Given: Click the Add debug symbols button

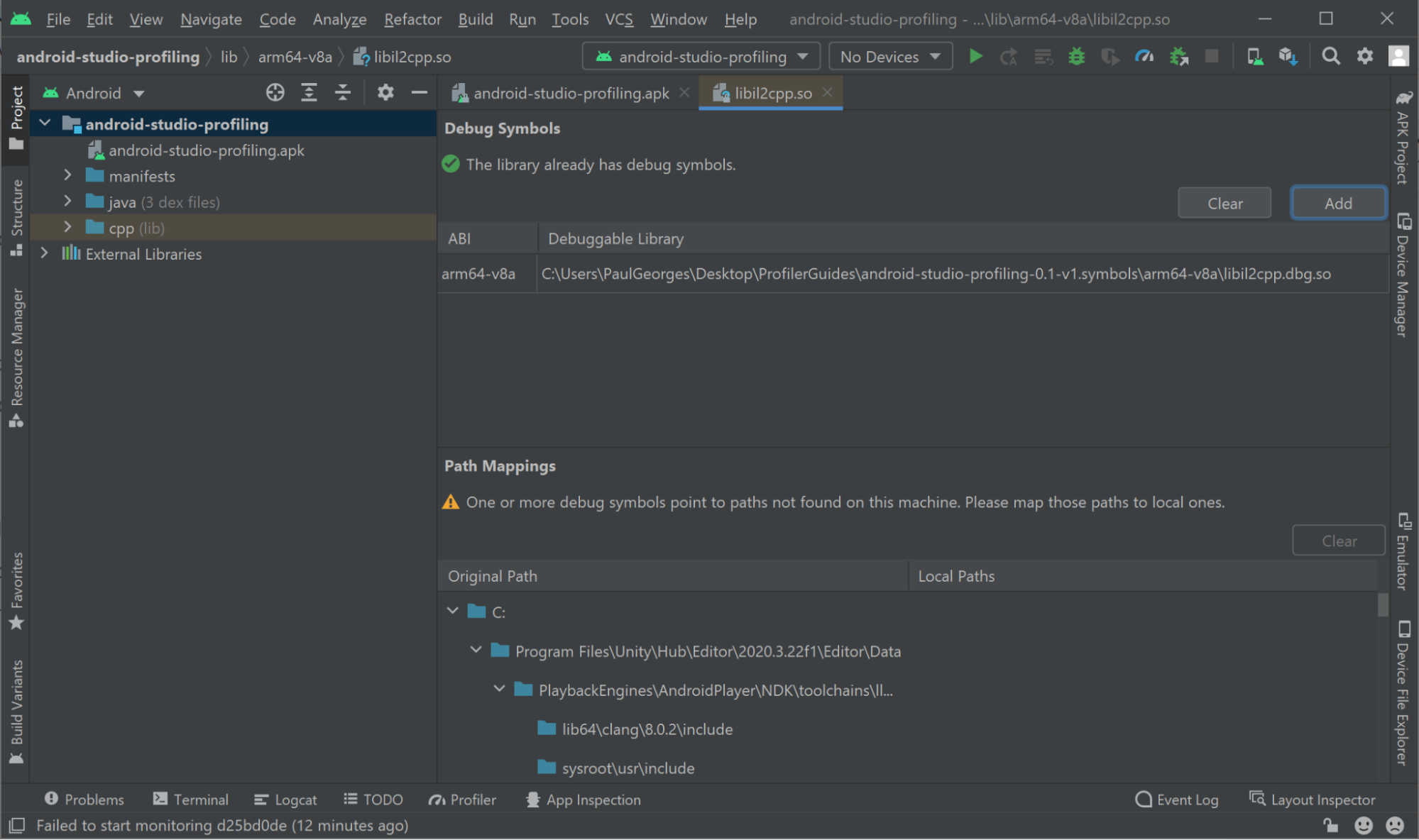Looking at the screenshot, I should (x=1337, y=204).
